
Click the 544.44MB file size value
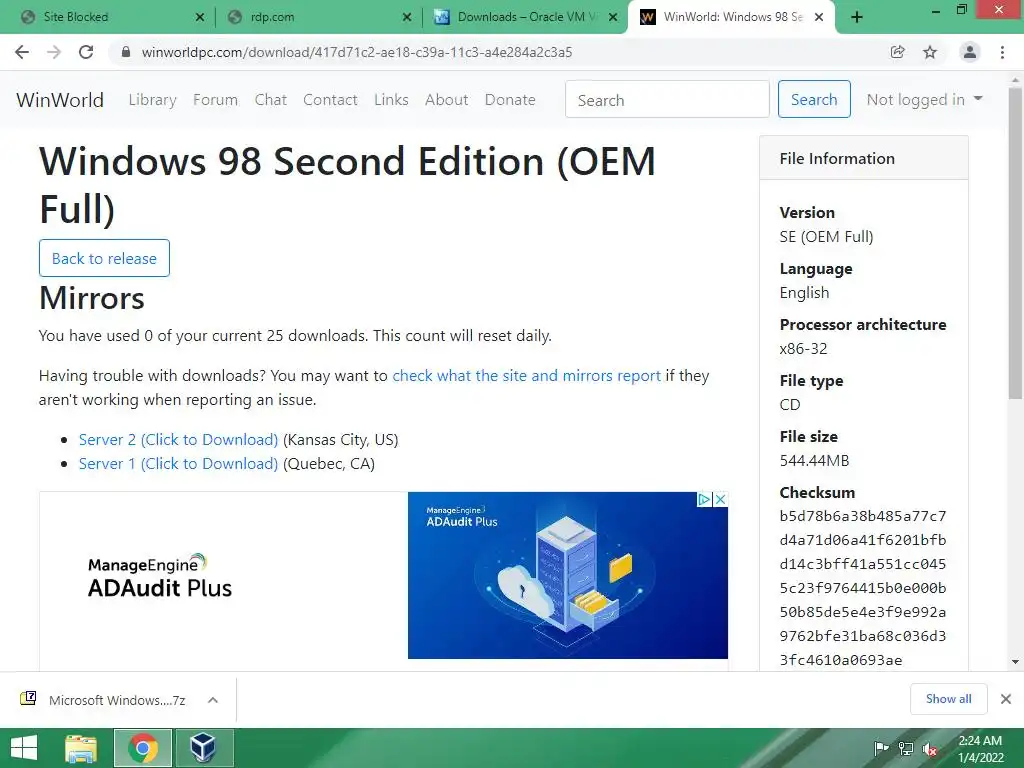[814, 461]
